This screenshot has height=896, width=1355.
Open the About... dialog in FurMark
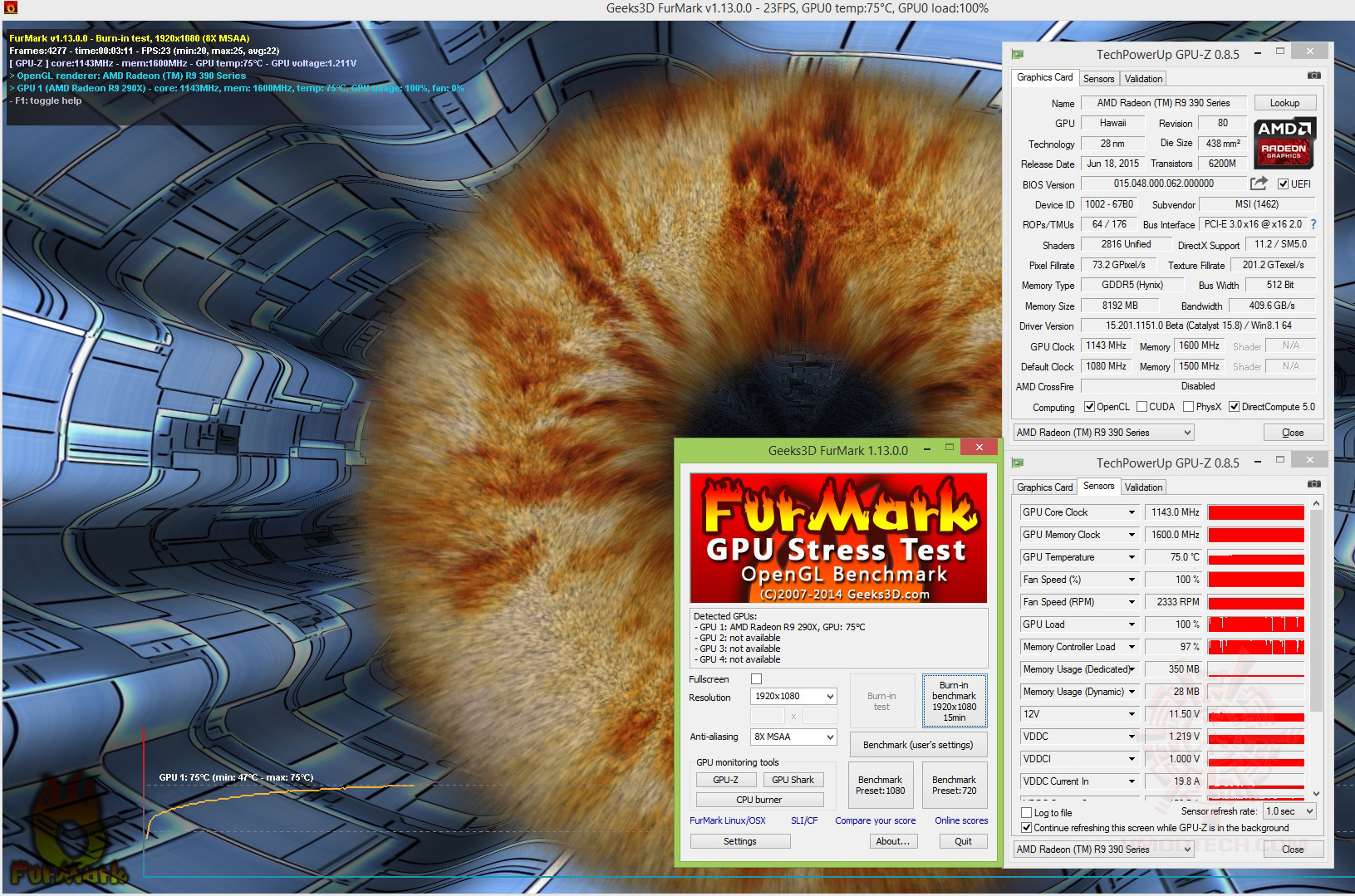[893, 841]
